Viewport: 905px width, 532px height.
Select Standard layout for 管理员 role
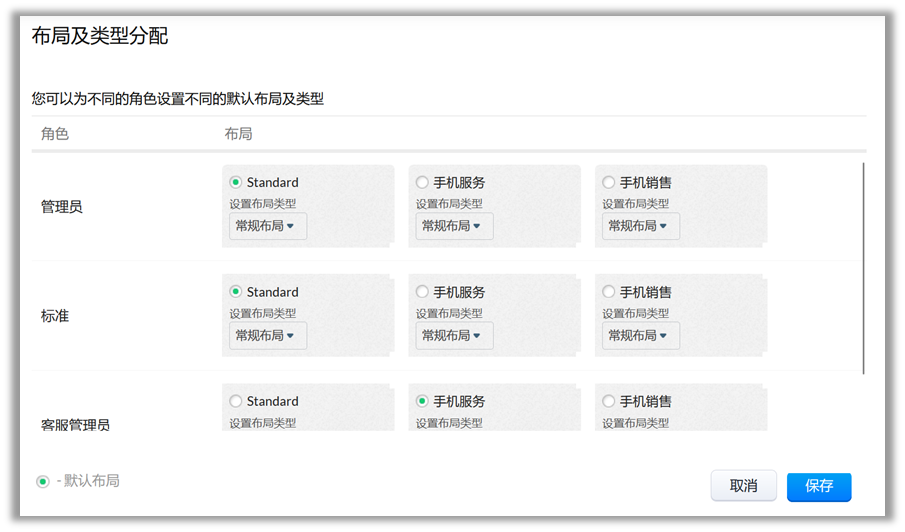click(236, 182)
